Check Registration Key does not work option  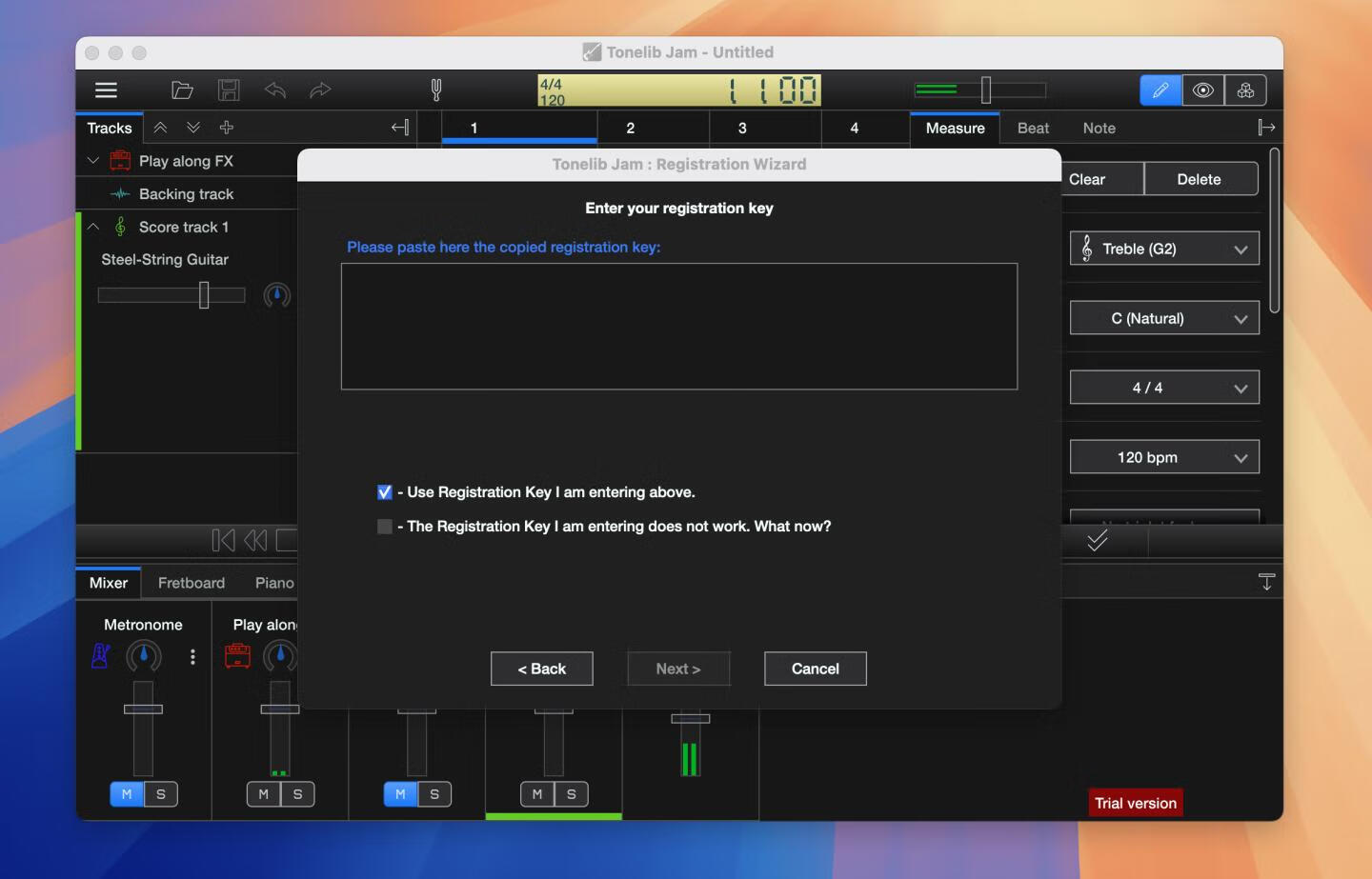[x=385, y=527]
